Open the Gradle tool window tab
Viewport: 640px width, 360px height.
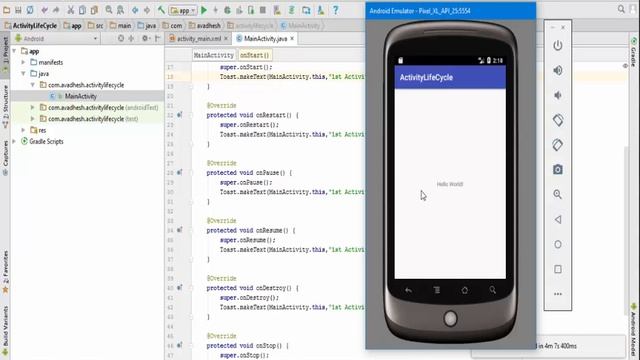tap(634, 52)
